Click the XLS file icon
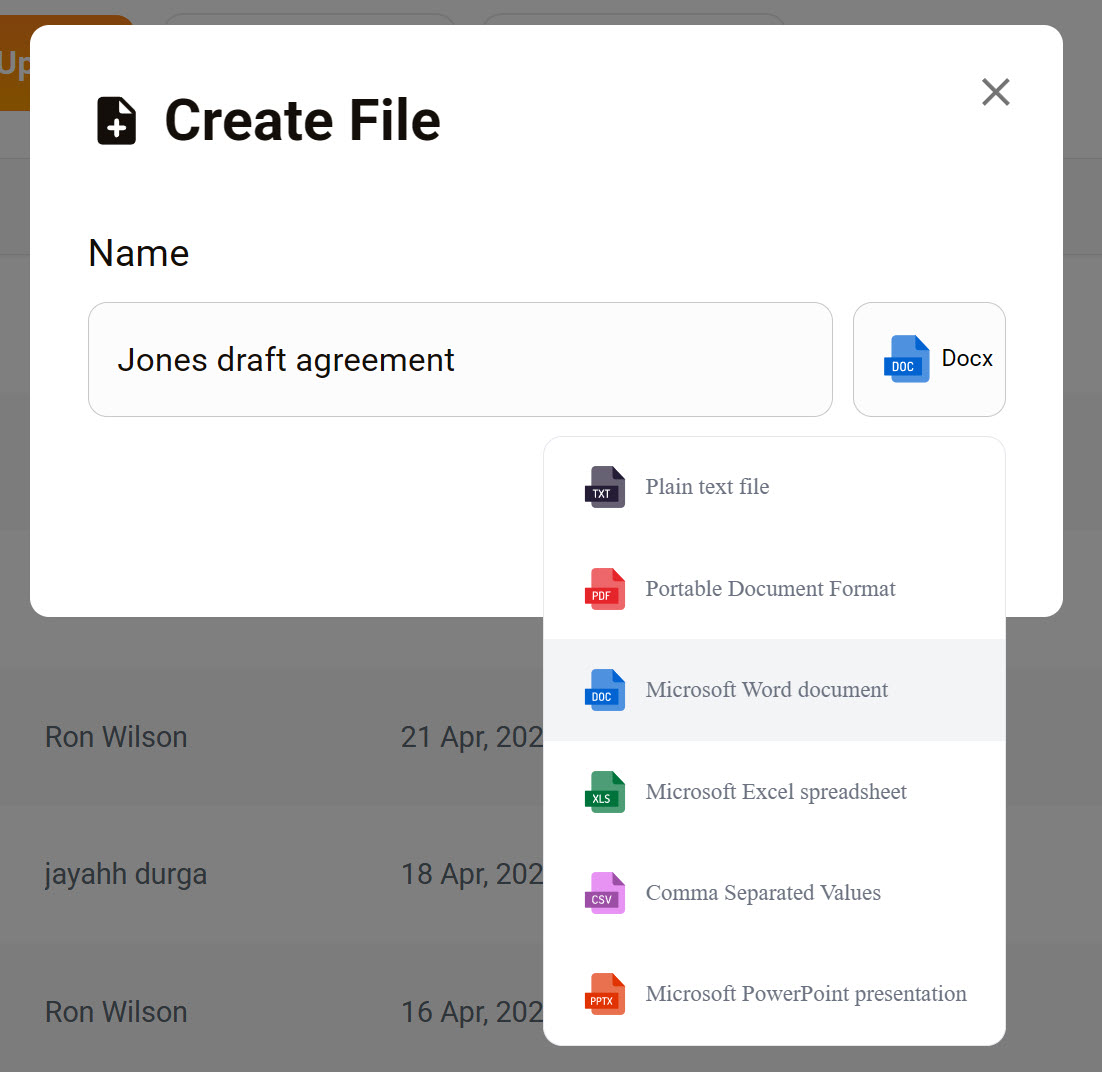The height and width of the screenshot is (1072, 1102). click(x=604, y=792)
